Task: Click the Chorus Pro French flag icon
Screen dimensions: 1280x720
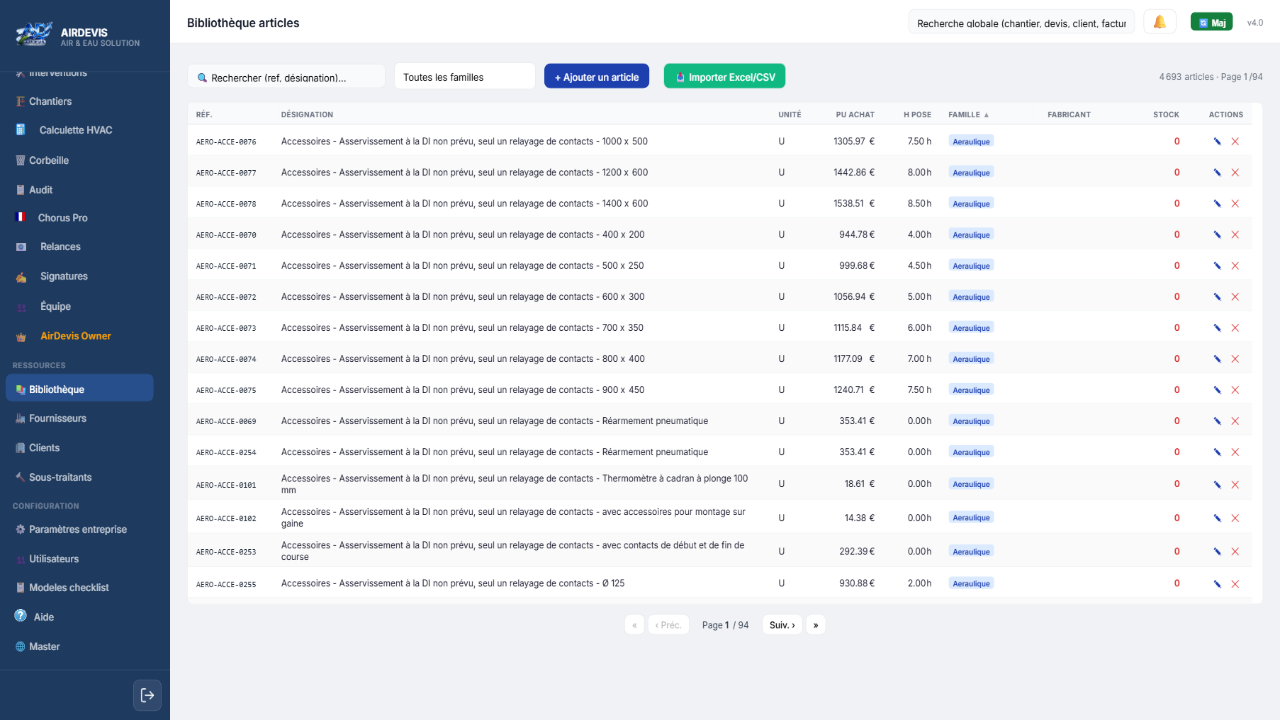Action: (x=20, y=217)
